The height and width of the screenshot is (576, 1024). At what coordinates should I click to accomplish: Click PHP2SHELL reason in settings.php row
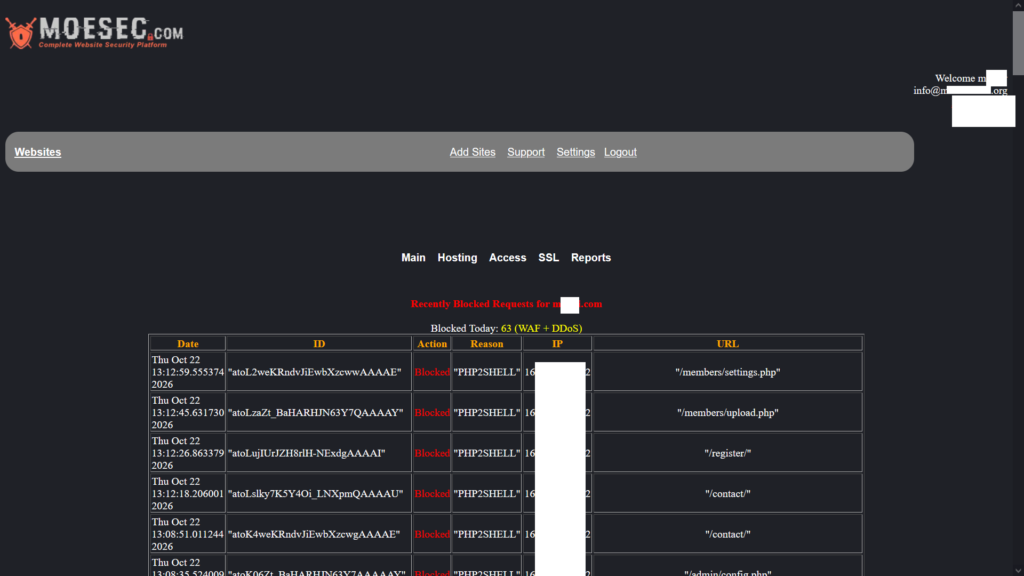point(487,372)
